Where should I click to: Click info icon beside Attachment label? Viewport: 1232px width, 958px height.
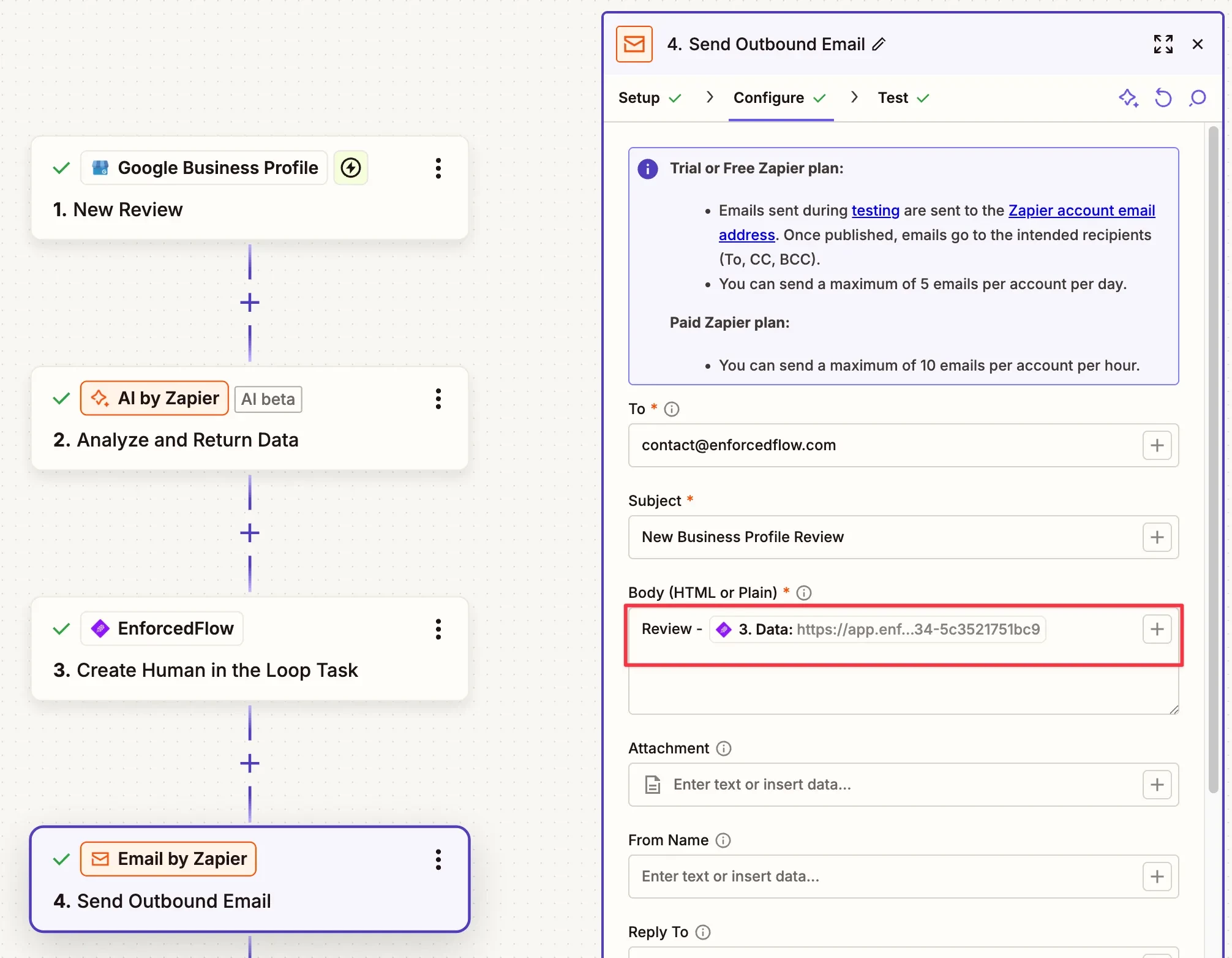coord(724,749)
